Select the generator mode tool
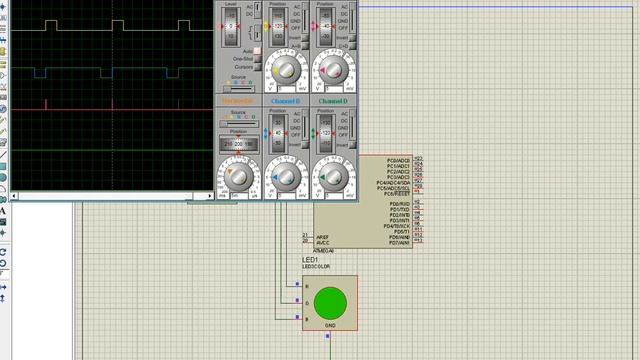Image resolution: width=640 pixels, height=360 pixels. pos(3,109)
